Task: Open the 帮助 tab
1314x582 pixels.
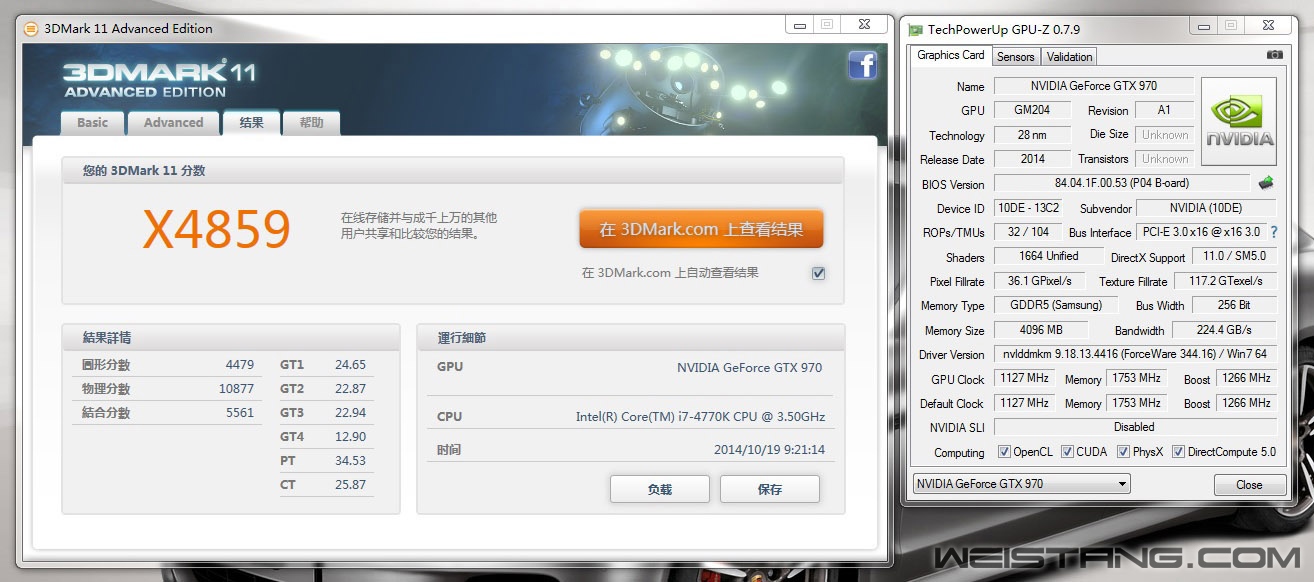Action: tap(311, 122)
